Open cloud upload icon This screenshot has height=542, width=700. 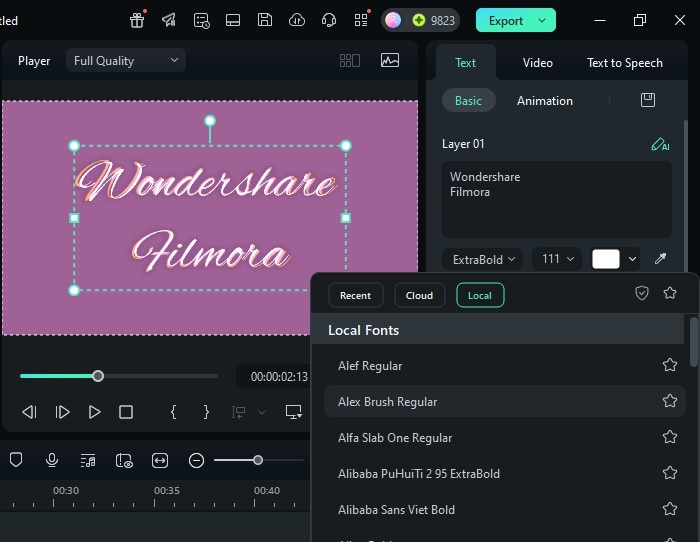pyautogui.click(x=297, y=20)
